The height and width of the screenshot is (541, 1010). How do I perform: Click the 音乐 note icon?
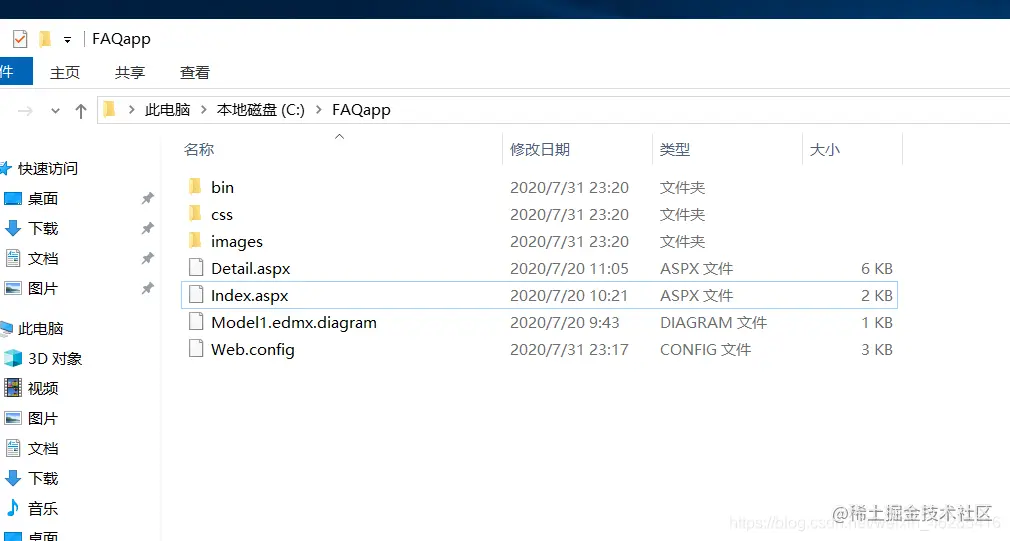[13, 508]
